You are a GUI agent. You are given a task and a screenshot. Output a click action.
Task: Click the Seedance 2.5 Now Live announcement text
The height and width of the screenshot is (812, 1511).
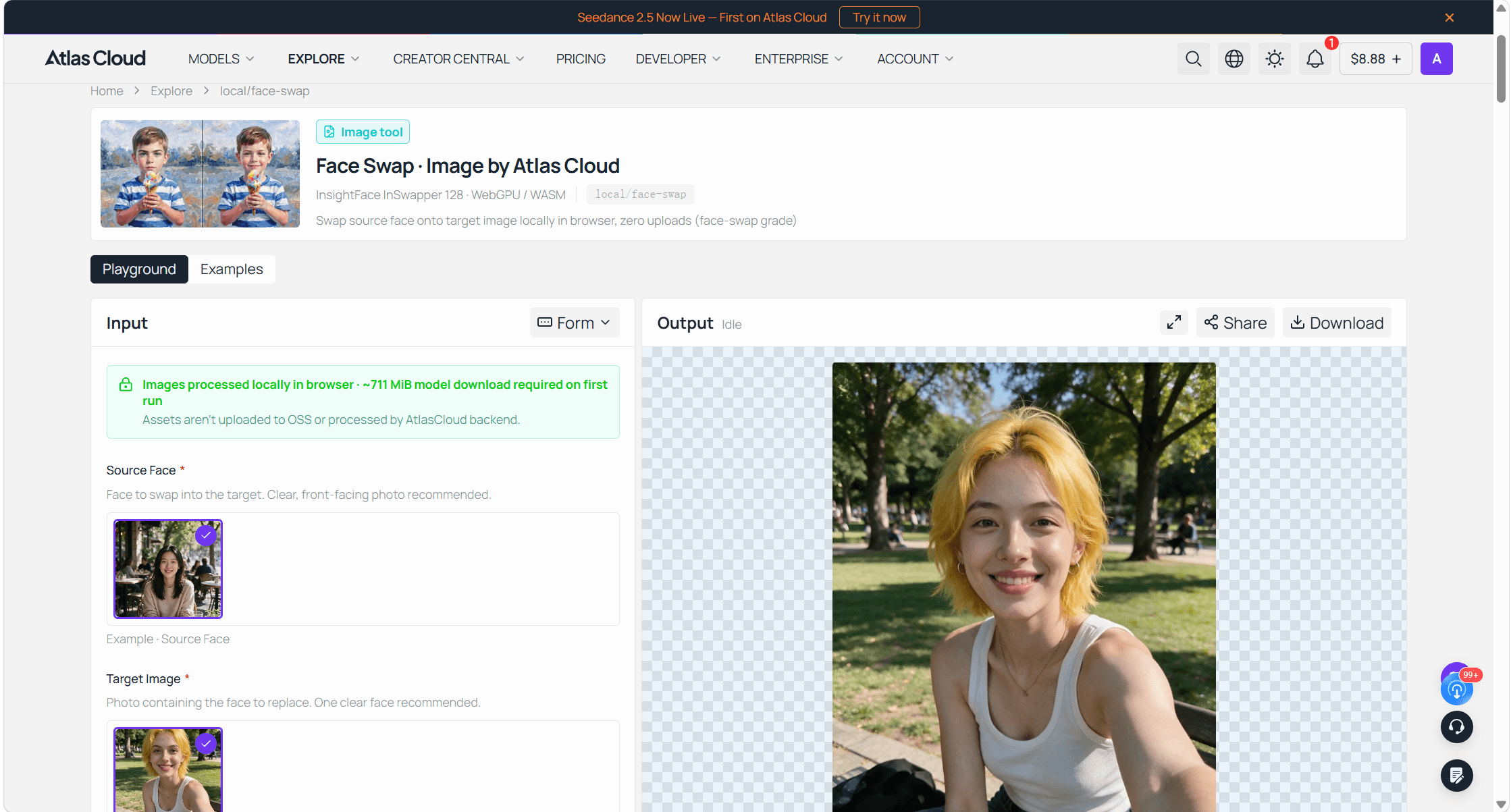tap(701, 18)
